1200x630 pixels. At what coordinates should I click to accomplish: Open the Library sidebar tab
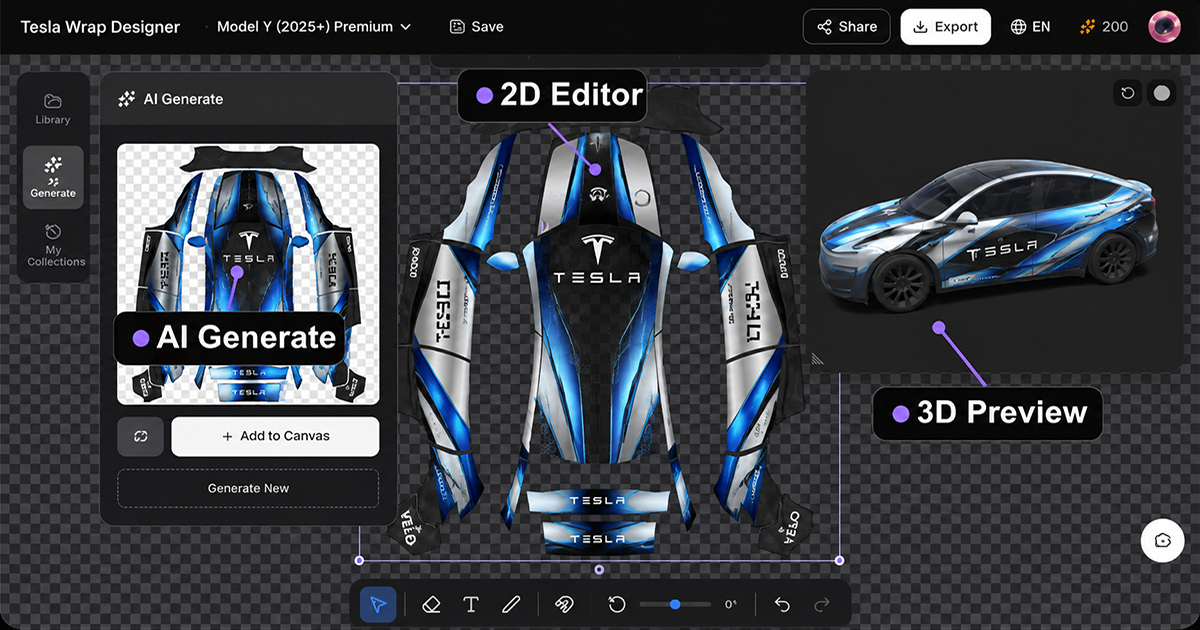(53, 109)
